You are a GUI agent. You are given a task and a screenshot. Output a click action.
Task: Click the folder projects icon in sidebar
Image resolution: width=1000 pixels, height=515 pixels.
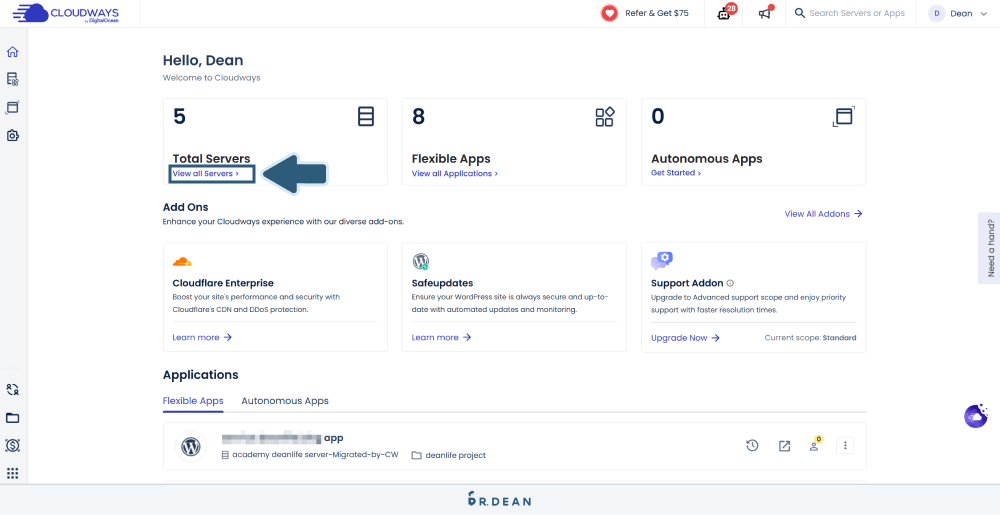pyautogui.click(x=13, y=418)
